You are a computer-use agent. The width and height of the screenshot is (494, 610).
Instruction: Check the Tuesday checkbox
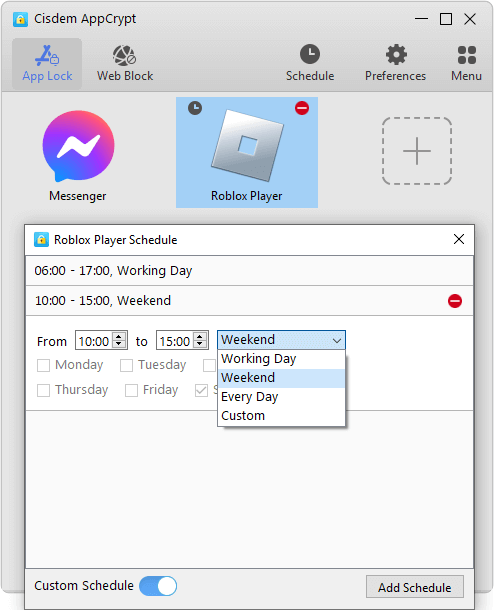(126, 365)
